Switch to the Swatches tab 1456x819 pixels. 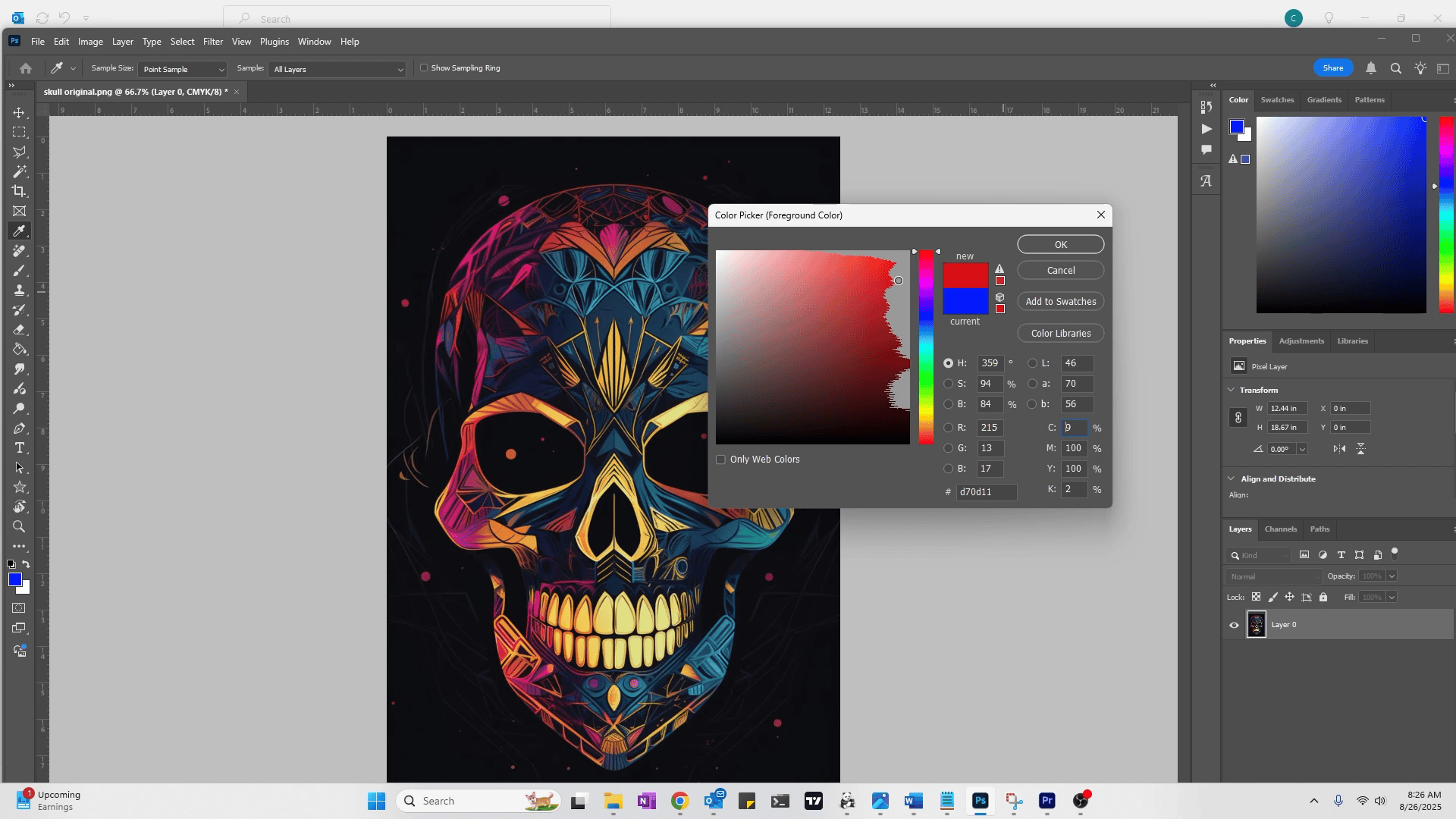(1277, 100)
